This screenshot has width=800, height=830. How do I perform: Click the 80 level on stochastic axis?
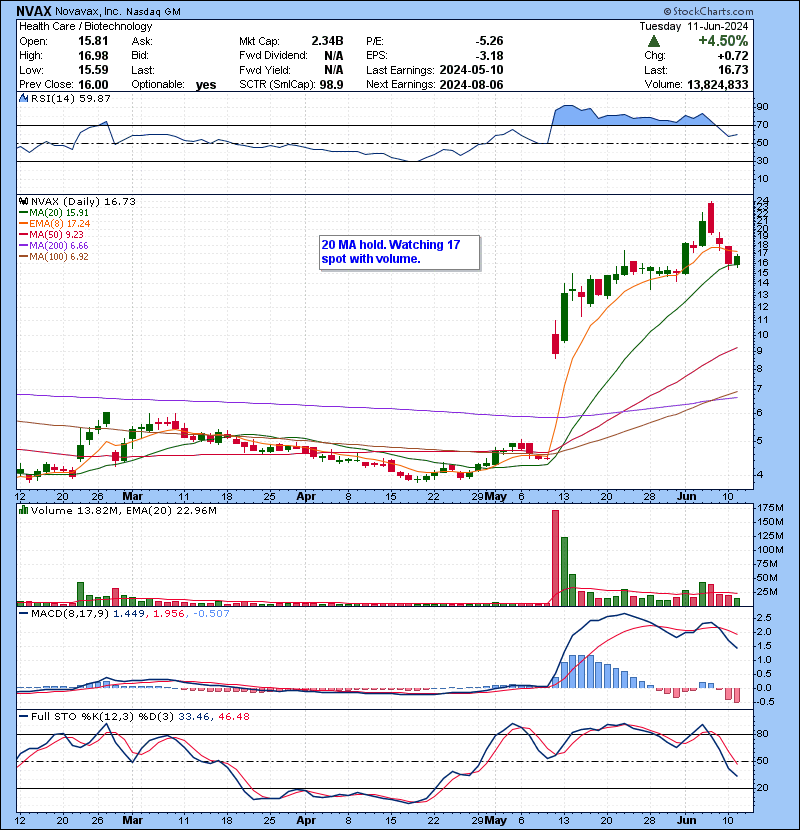point(762,734)
